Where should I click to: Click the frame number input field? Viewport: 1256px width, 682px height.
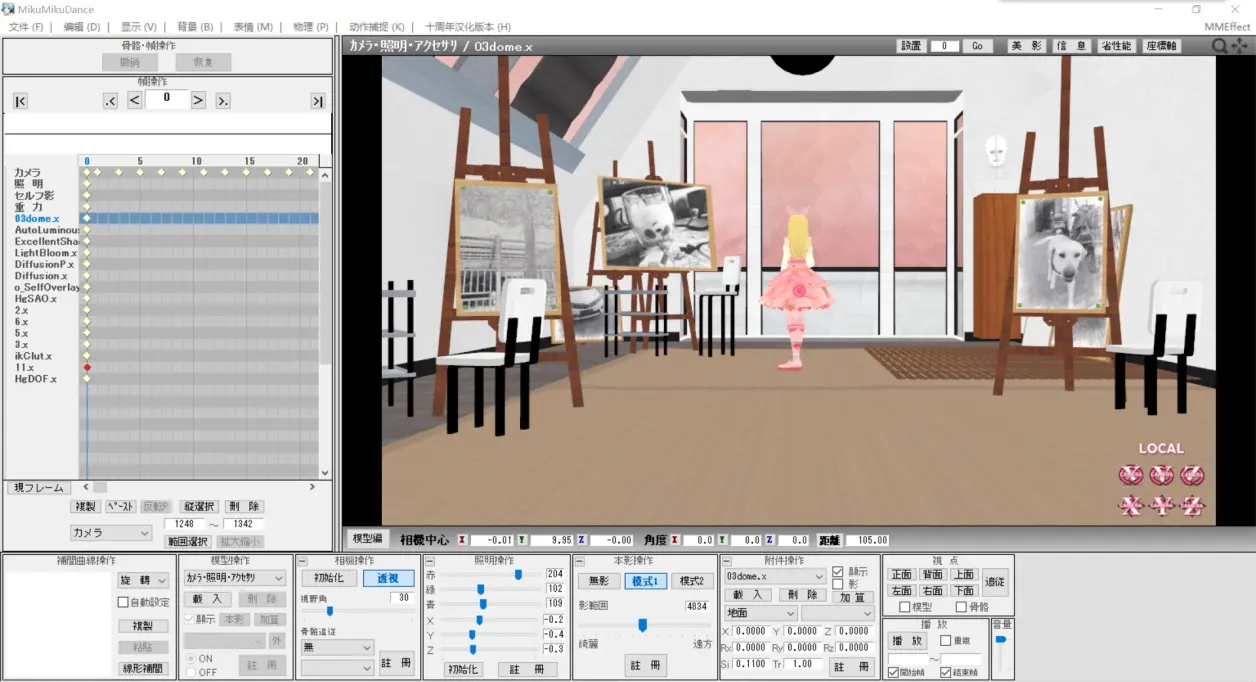166,98
